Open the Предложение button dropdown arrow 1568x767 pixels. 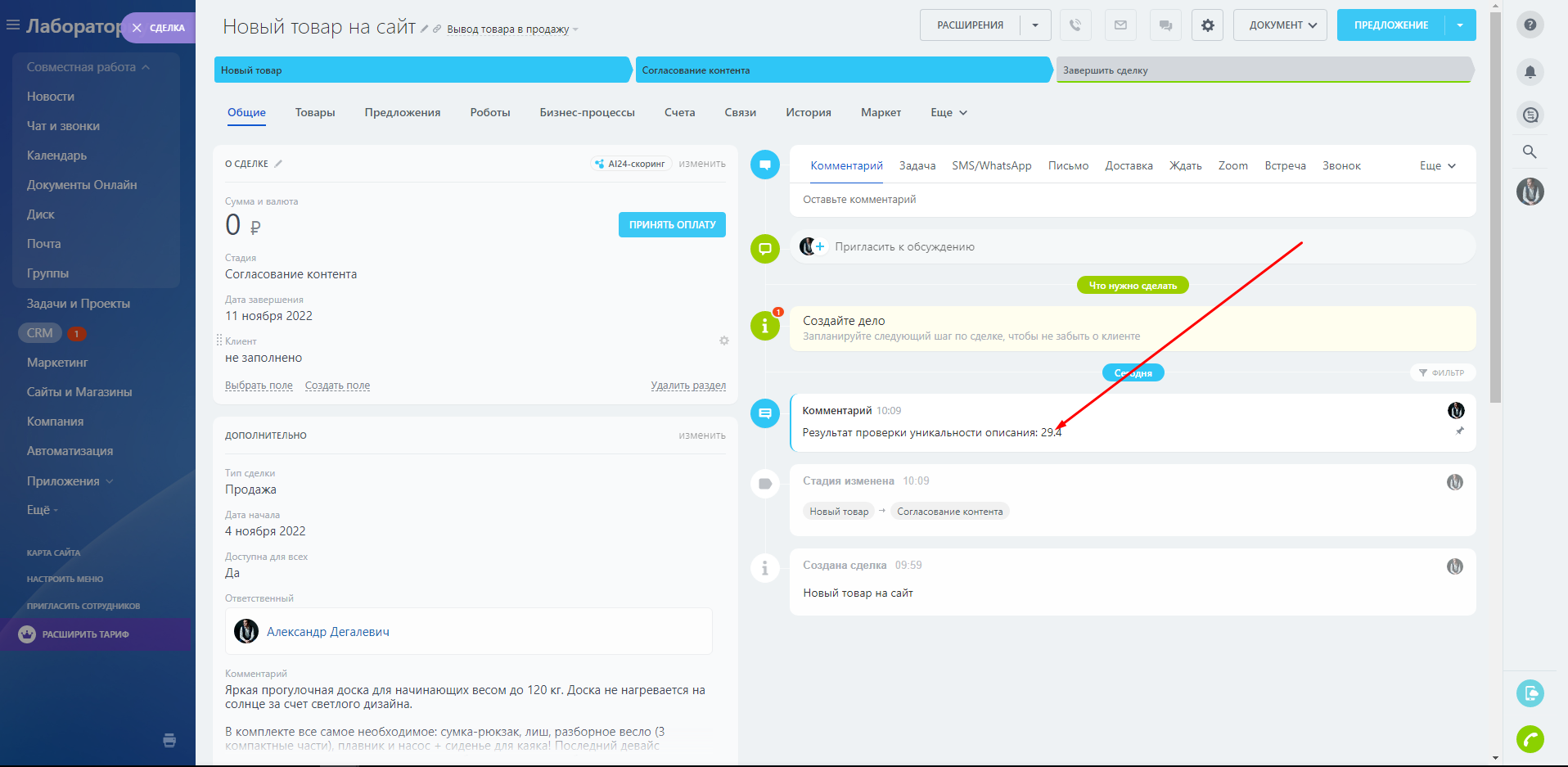point(1460,25)
